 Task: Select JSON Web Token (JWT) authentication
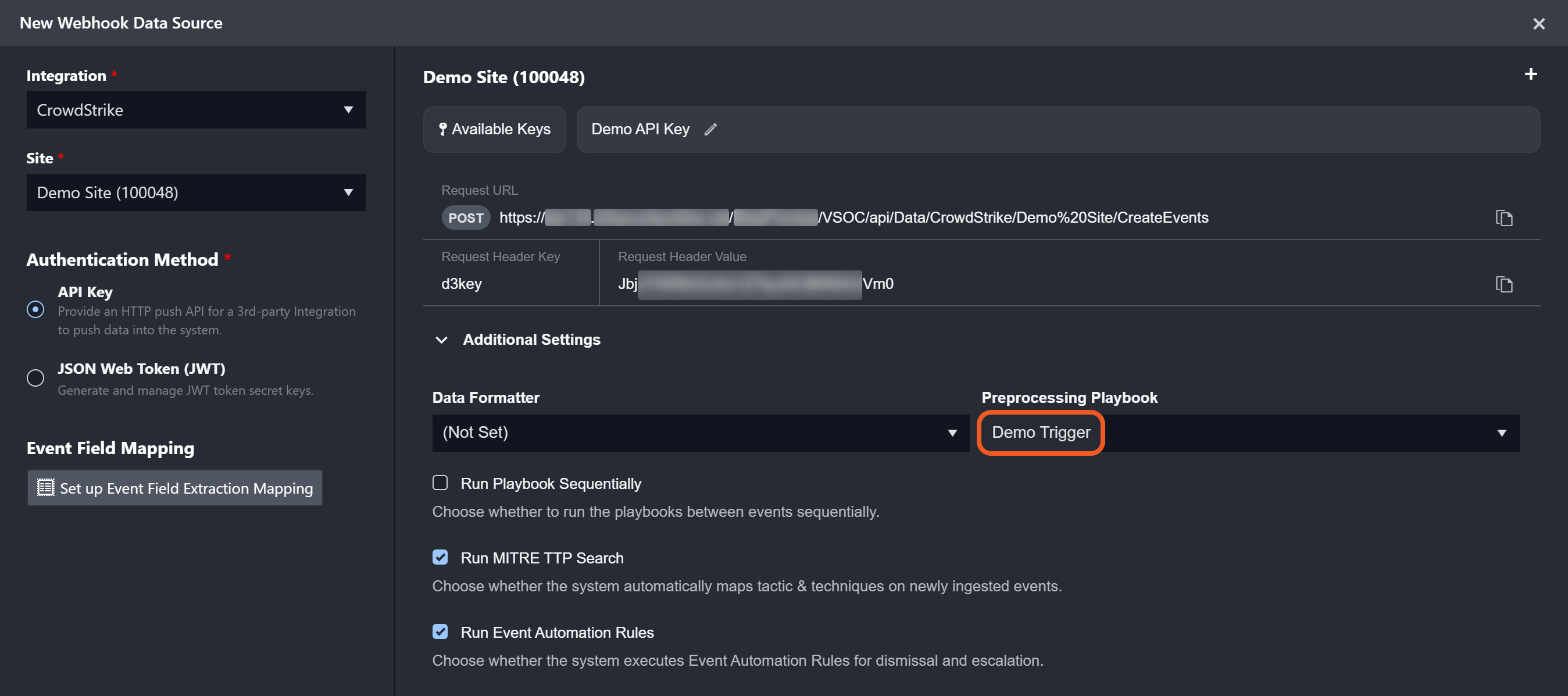point(35,377)
